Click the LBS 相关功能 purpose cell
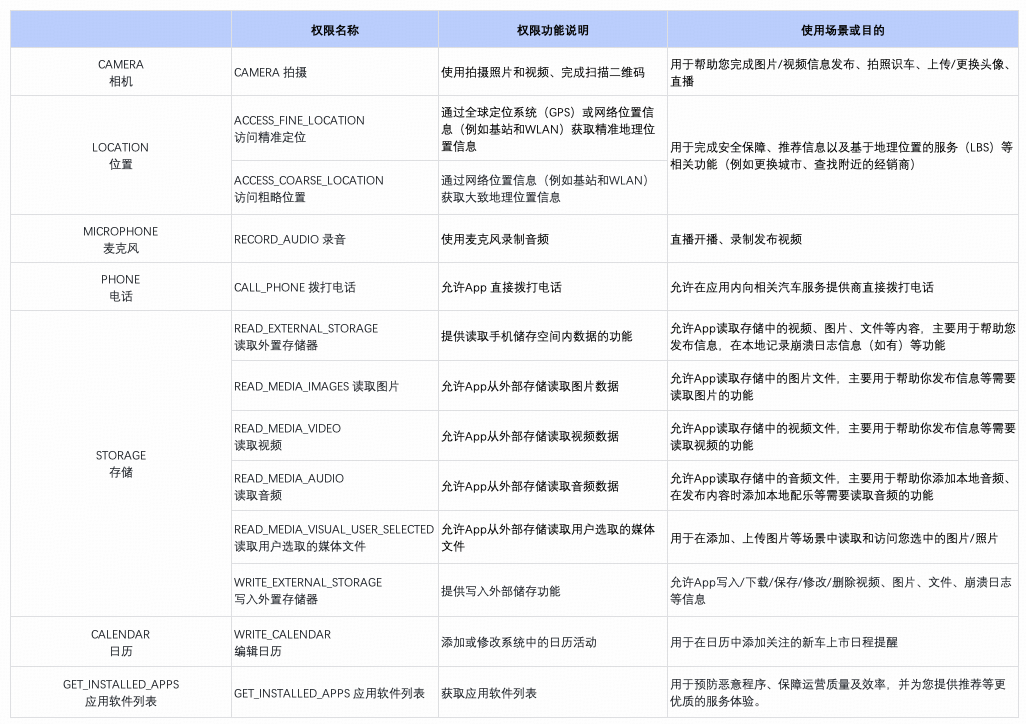Screen dimensions: 1026x724 tap(842, 156)
